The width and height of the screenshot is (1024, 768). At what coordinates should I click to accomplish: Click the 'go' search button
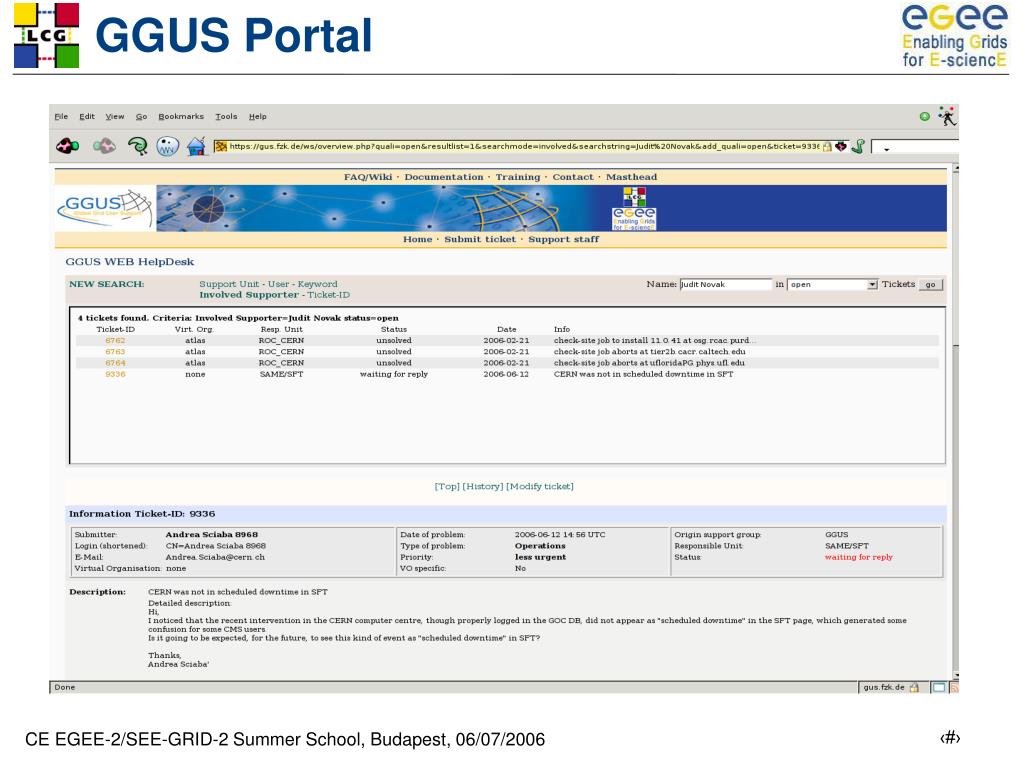(x=931, y=284)
